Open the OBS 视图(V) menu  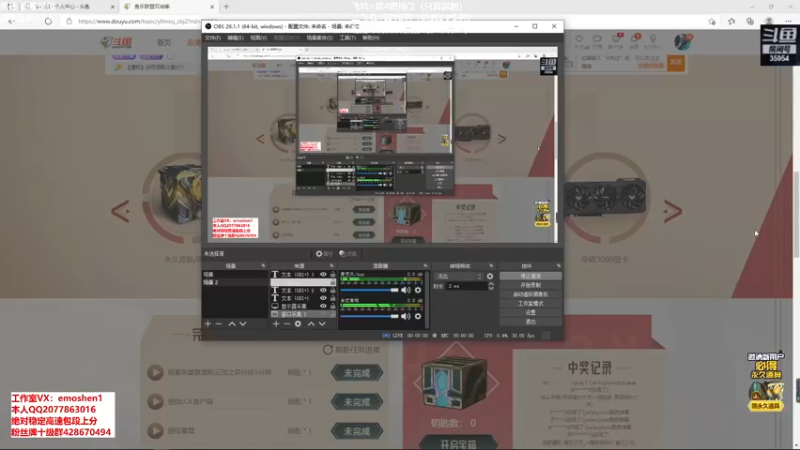(x=258, y=38)
